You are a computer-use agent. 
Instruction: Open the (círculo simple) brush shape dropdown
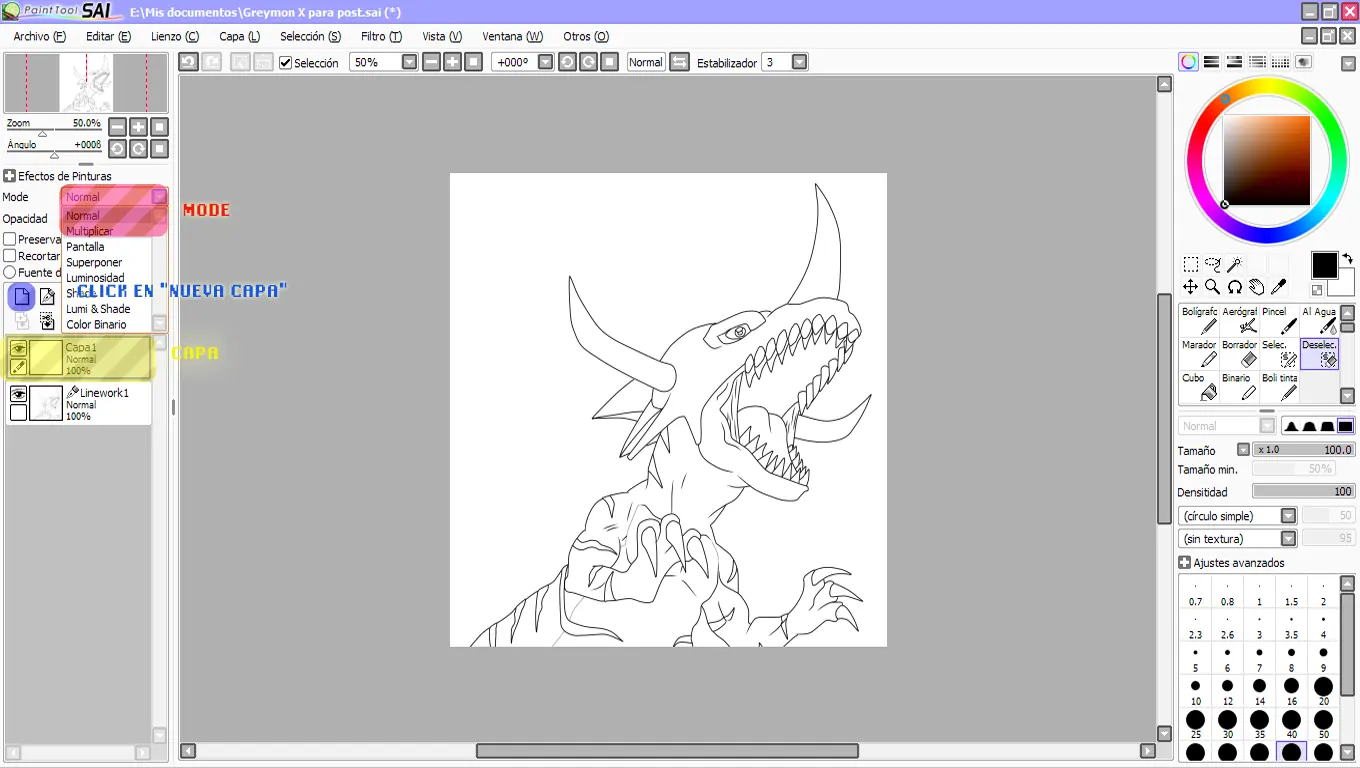[x=1288, y=516]
